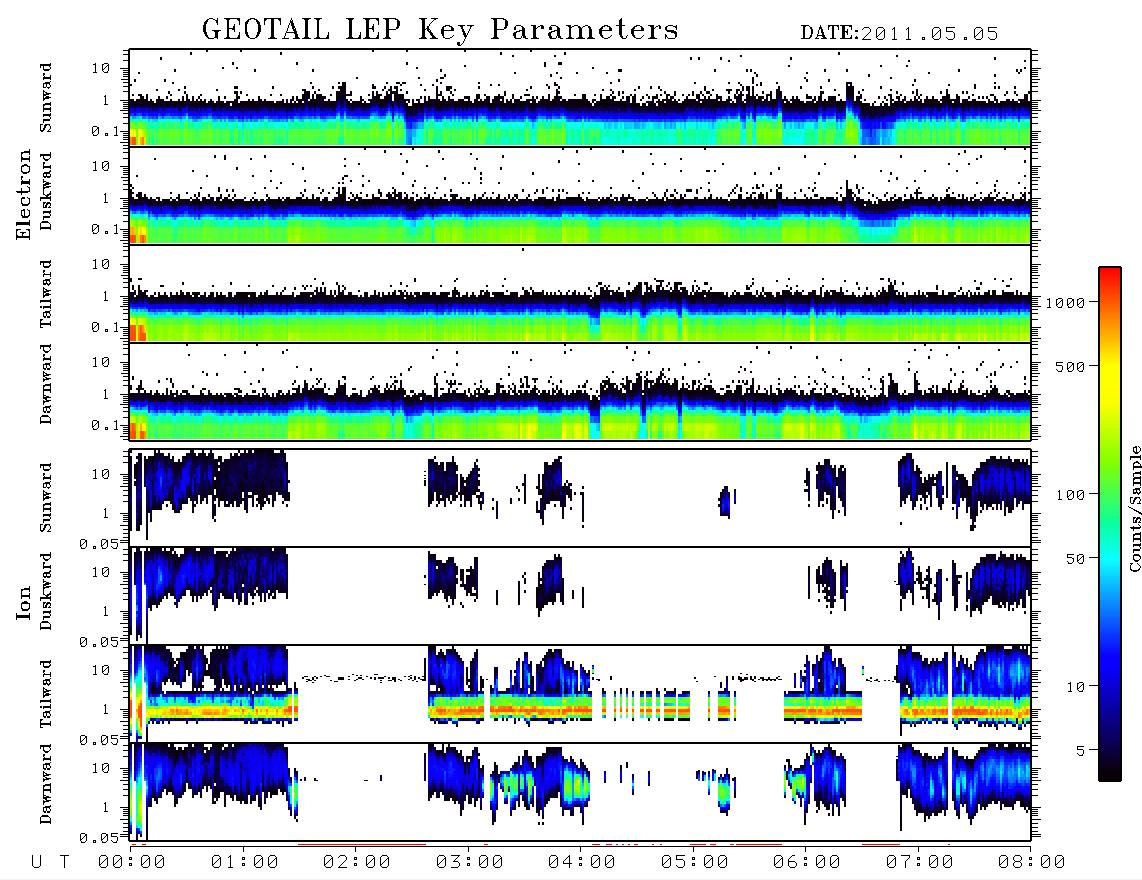Click the Electron "Tailward" panel label
Screen dimensions: 1142x880
46,294
